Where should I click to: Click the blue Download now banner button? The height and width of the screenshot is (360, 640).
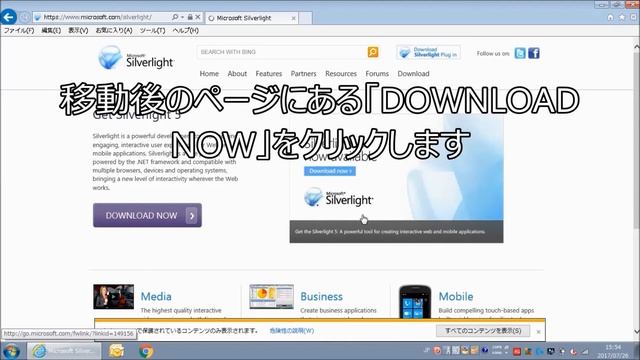[330, 171]
